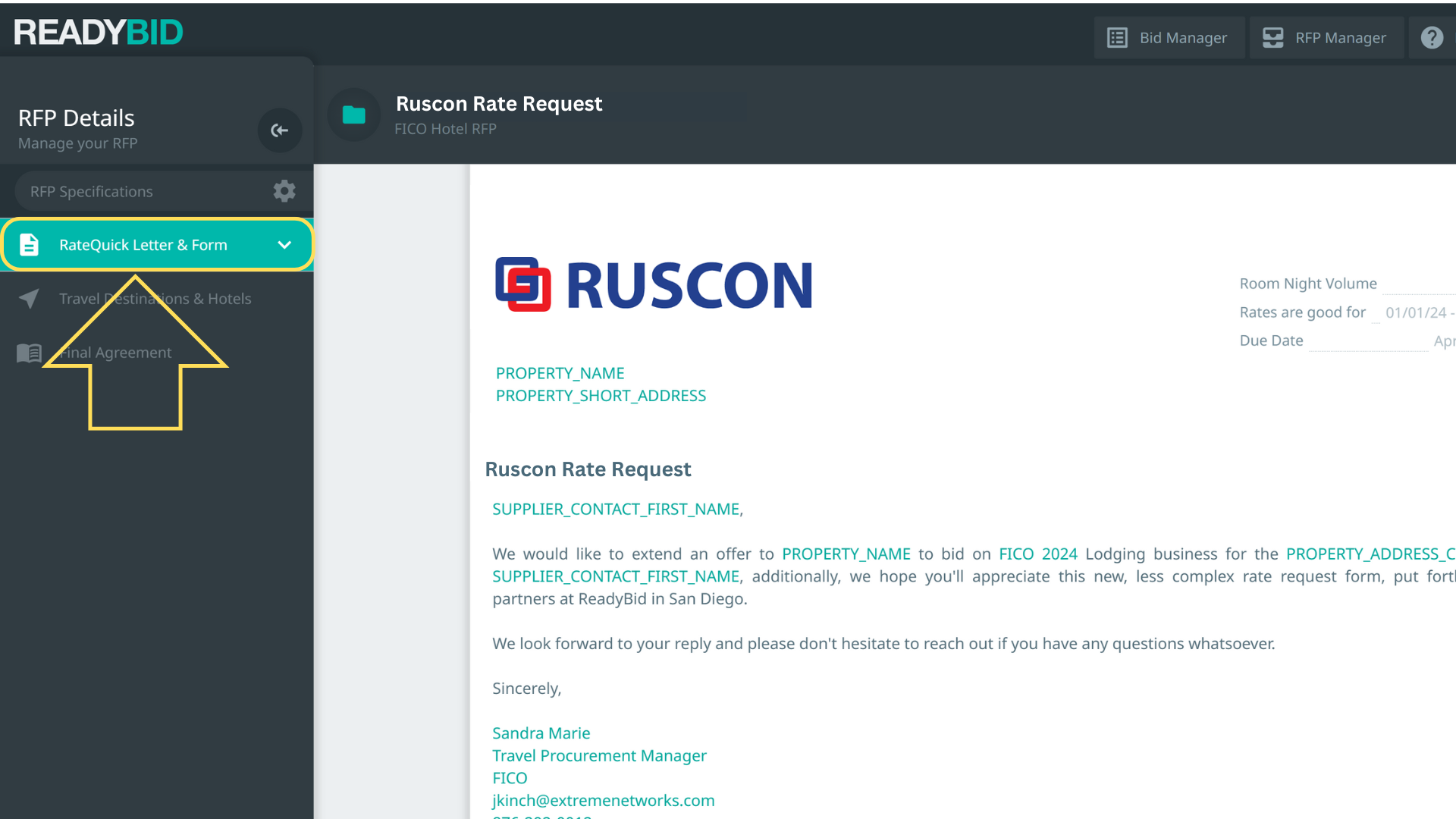Click the PROPERTY_NAME placeholder under the logo

tap(560, 373)
